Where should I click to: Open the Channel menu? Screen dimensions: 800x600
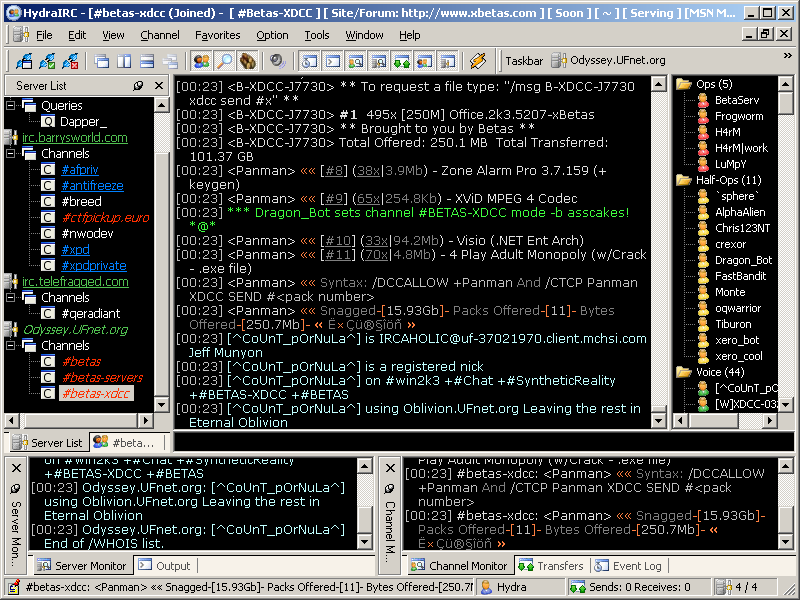coord(159,35)
